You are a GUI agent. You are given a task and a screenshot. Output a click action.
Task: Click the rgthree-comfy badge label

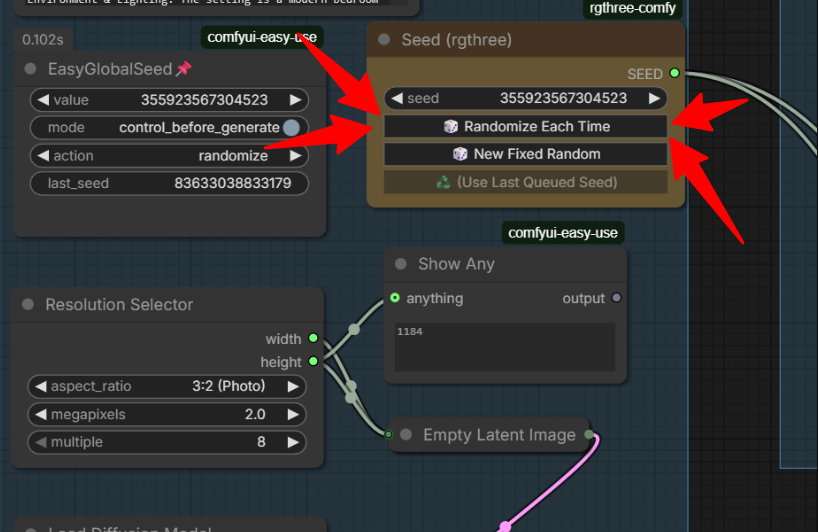coord(632,8)
